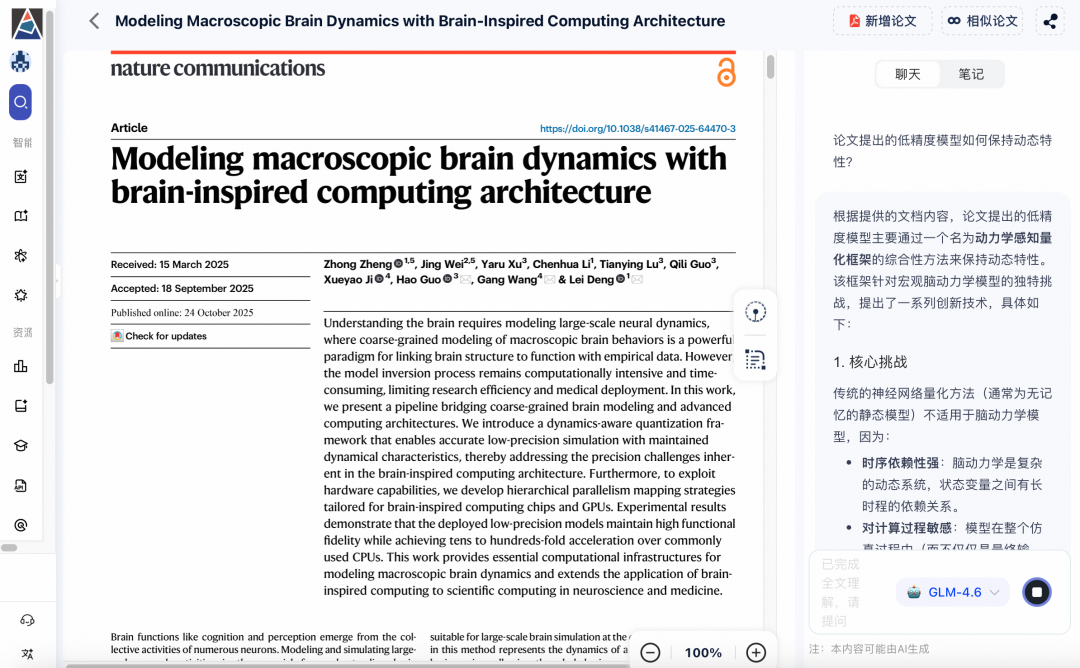
Task: Open the at-sign swirl icon in sidebar
Action: click(x=21, y=525)
